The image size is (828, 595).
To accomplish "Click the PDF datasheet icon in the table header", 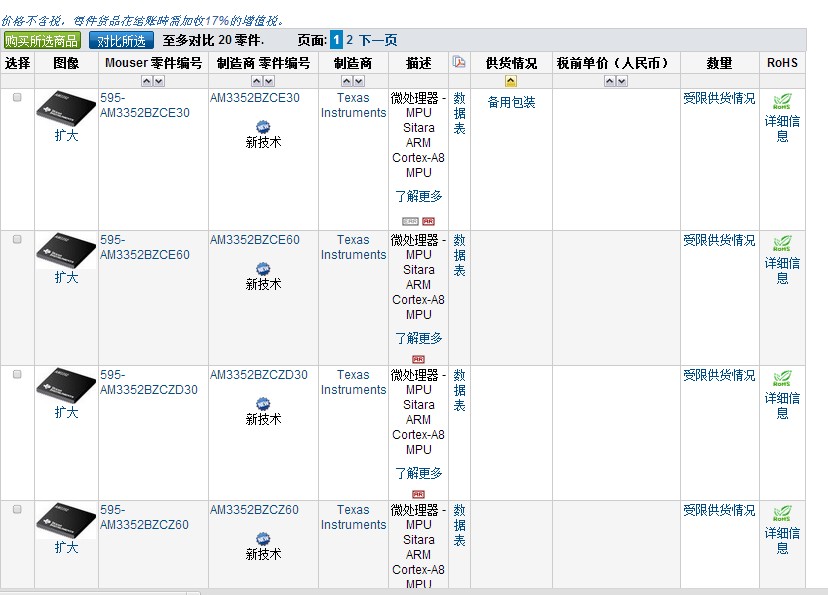I will (459, 62).
